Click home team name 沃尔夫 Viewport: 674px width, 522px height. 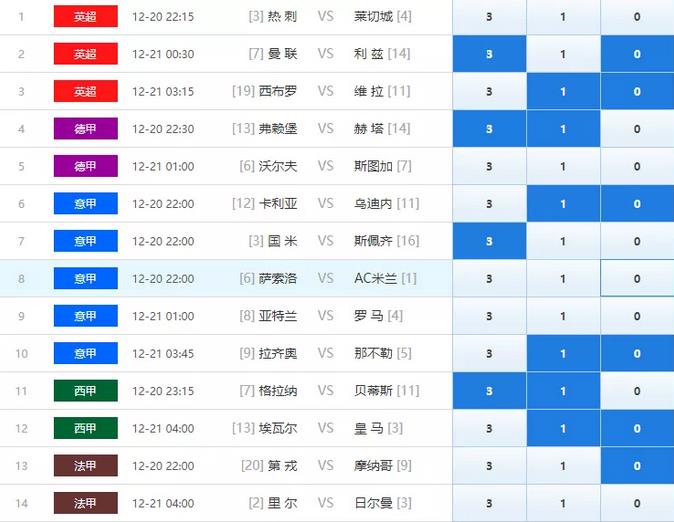[278, 166]
